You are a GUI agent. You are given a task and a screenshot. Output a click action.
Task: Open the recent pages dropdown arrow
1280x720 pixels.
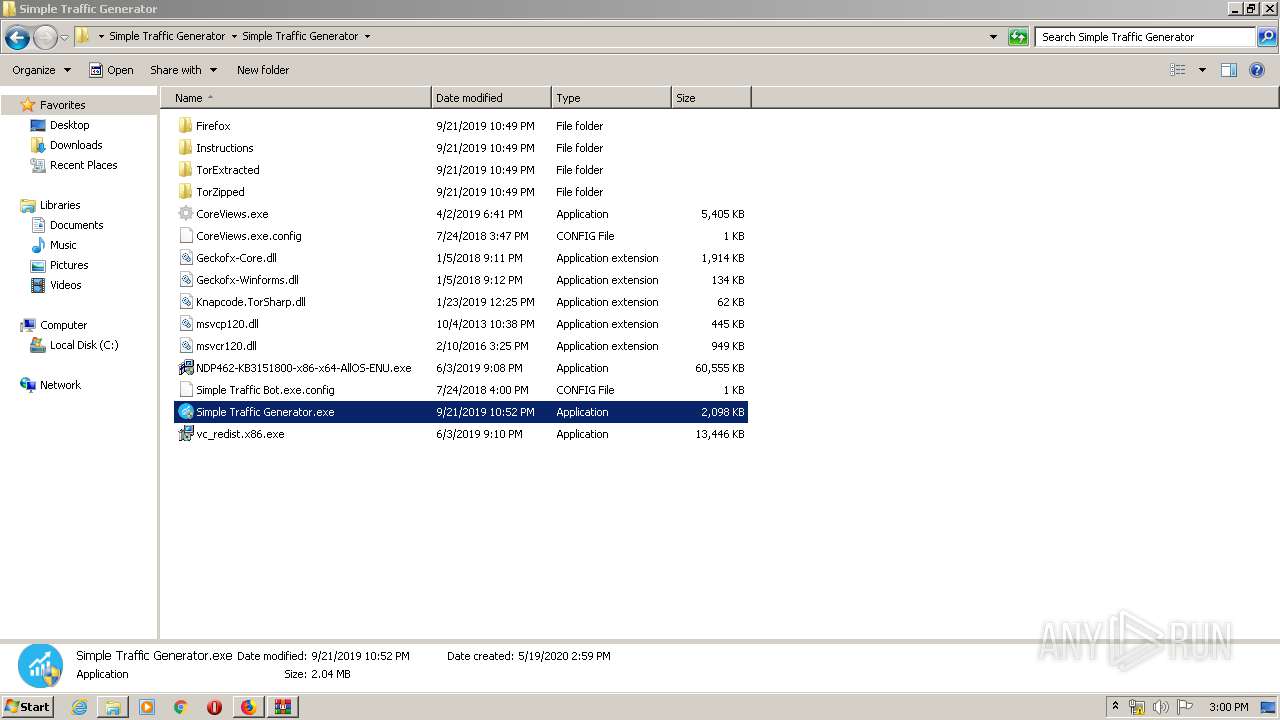[64, 38]
